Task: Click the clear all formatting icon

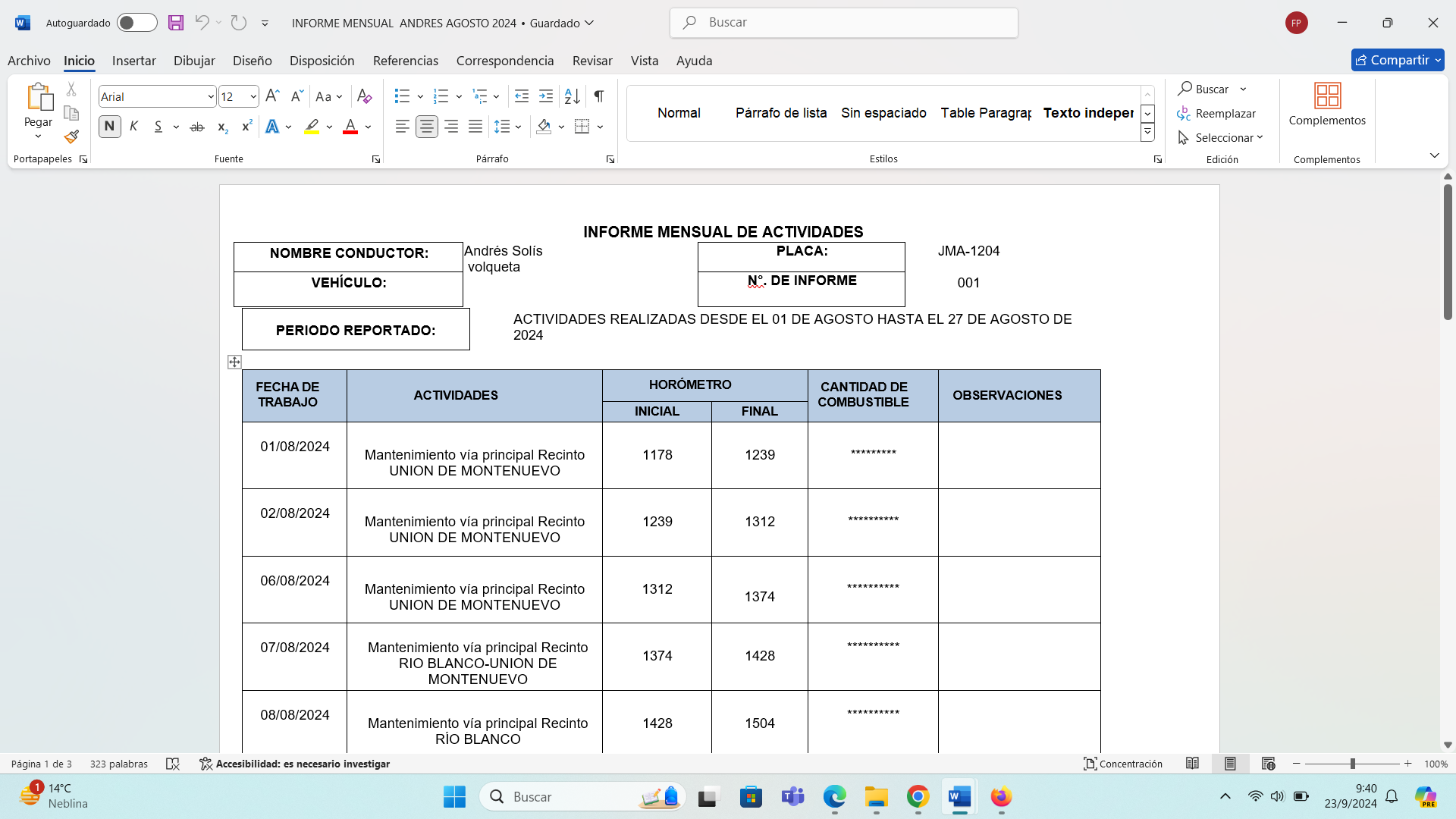Action: point(364,96)
